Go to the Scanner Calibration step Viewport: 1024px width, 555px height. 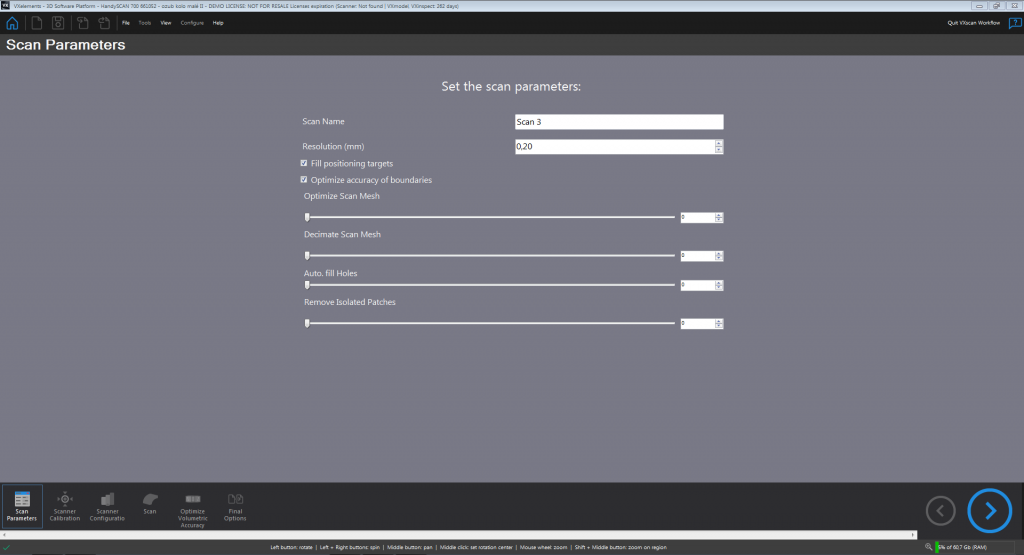click(65, 505)
